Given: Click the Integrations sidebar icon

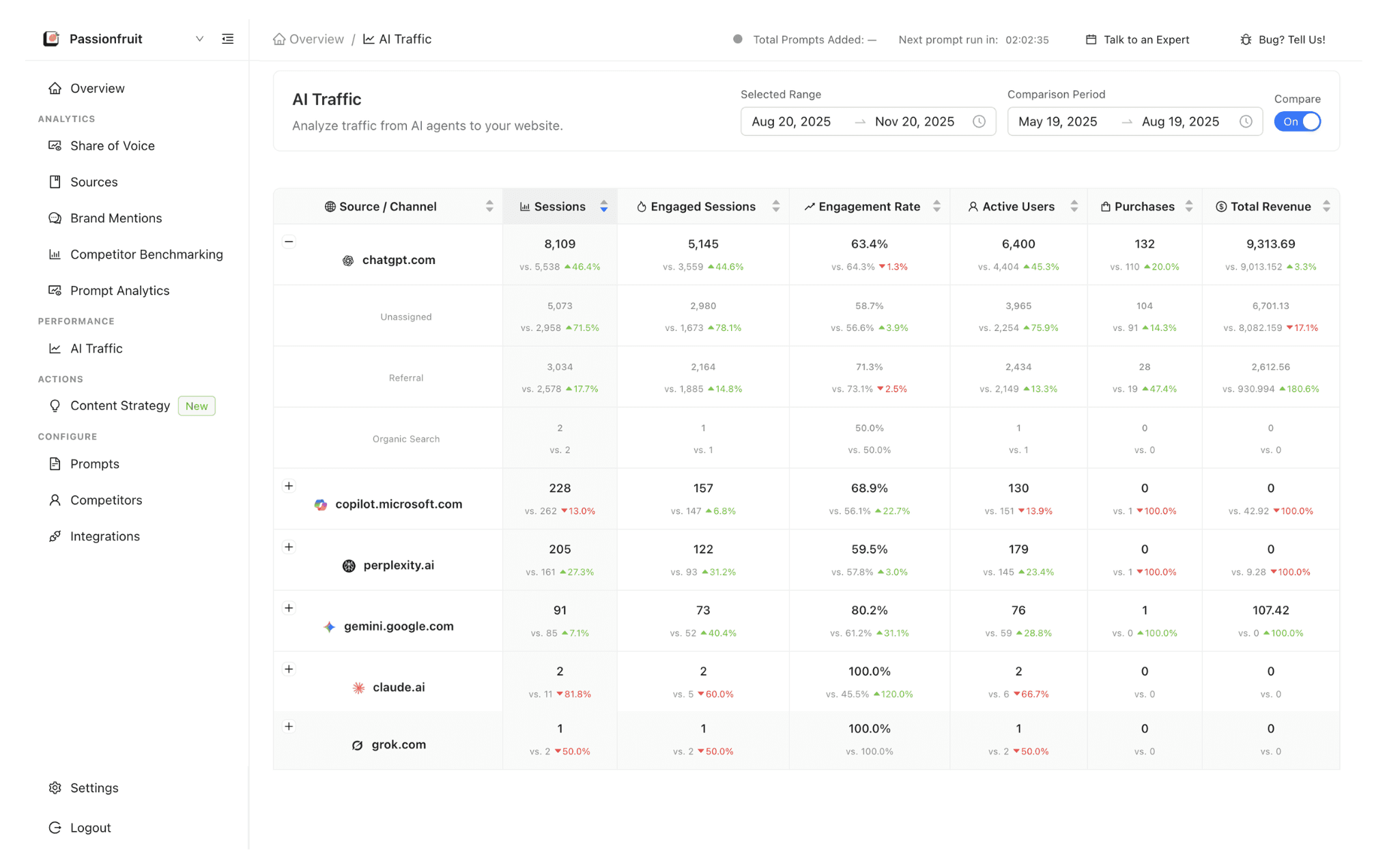Looking at the screenshot, I should pyautogui.click(x=55, y=536).
